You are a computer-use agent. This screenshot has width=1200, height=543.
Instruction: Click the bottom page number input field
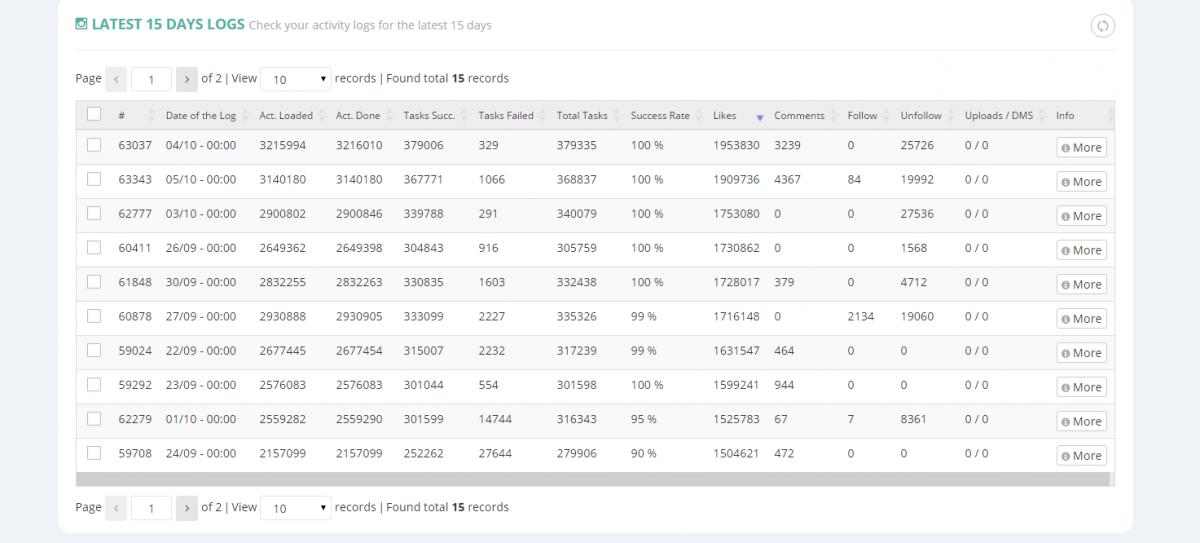pos(151,508)
